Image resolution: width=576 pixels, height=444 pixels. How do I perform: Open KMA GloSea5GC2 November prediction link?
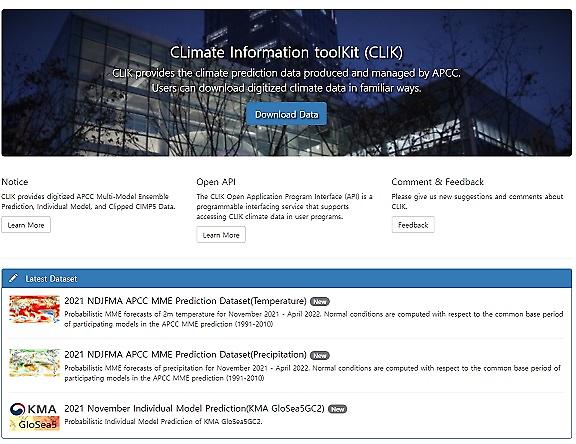(194, 408)
